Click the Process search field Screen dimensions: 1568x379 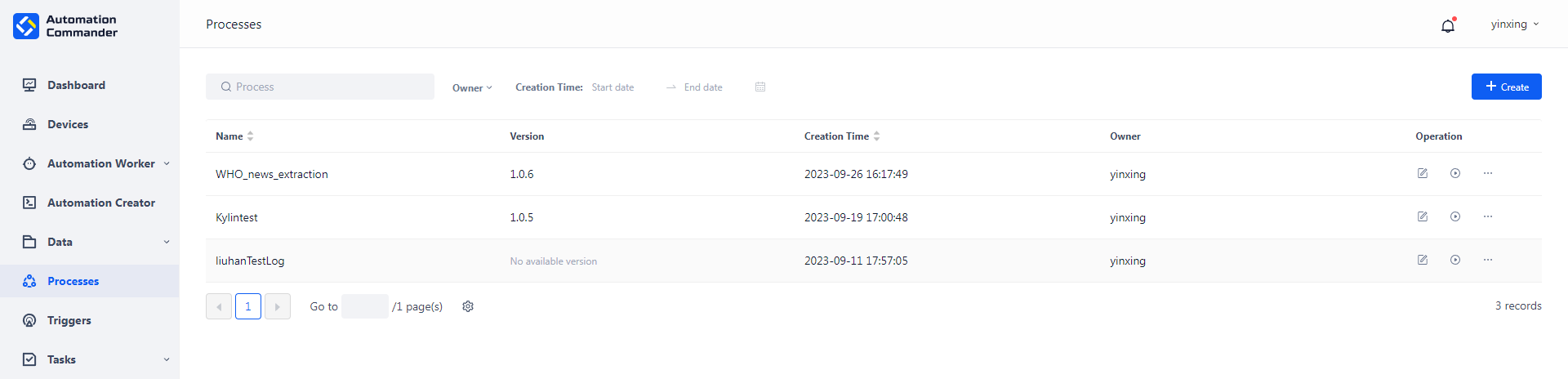tap(320, 87)
